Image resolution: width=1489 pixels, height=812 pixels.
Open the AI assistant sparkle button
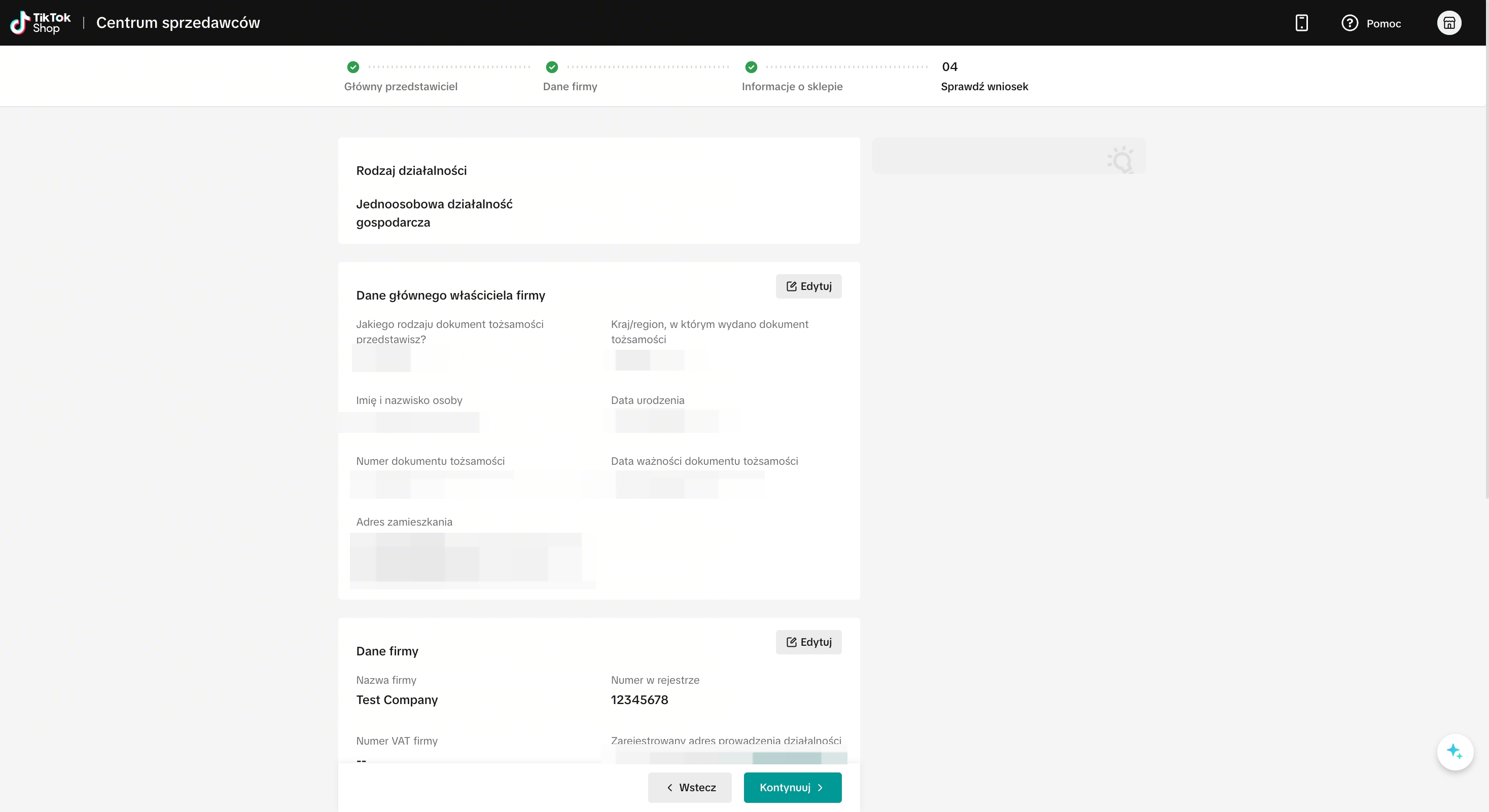[1455, 751]
